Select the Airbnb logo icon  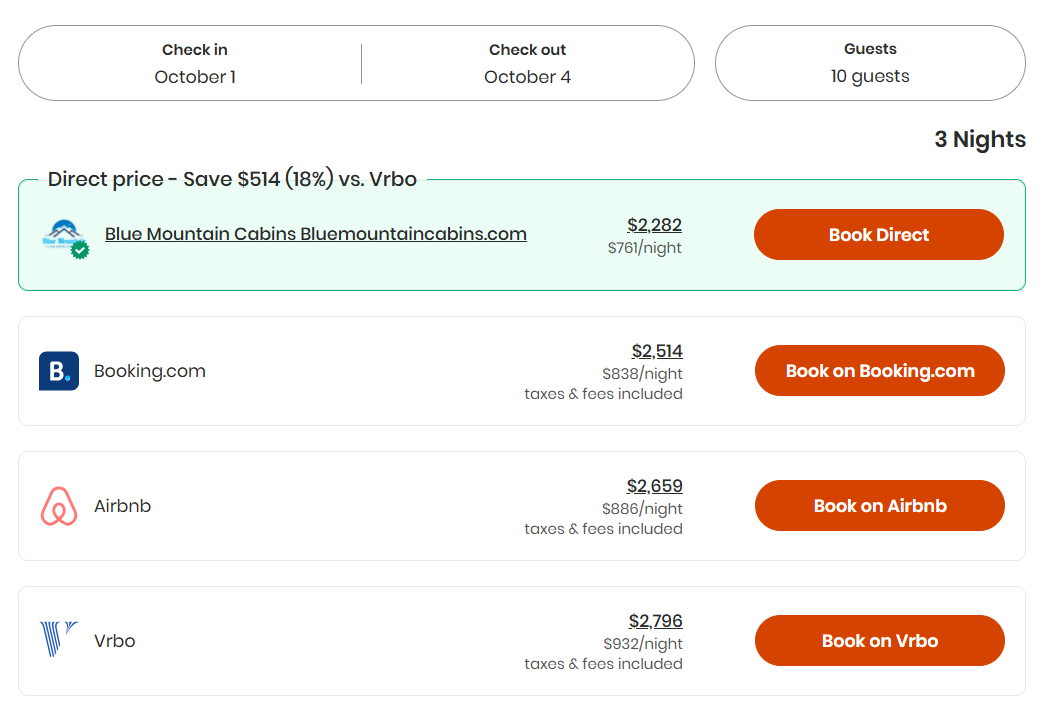[x=59, y=505]
